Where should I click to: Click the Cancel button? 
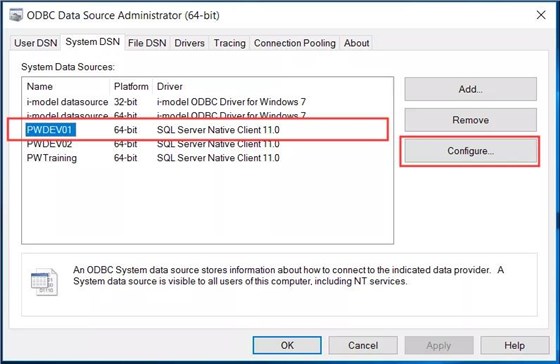363,345
